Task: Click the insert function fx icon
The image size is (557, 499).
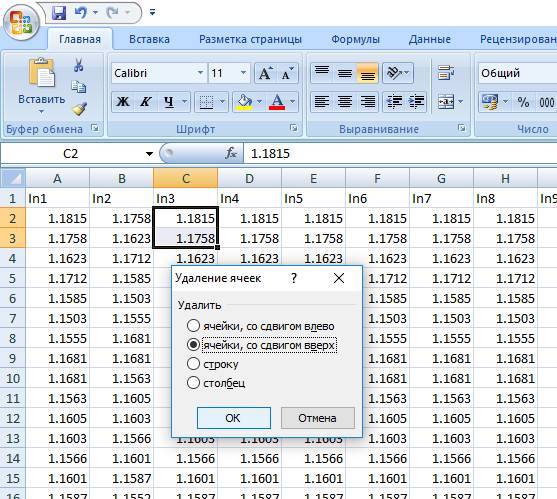Action: pos(231,153)
